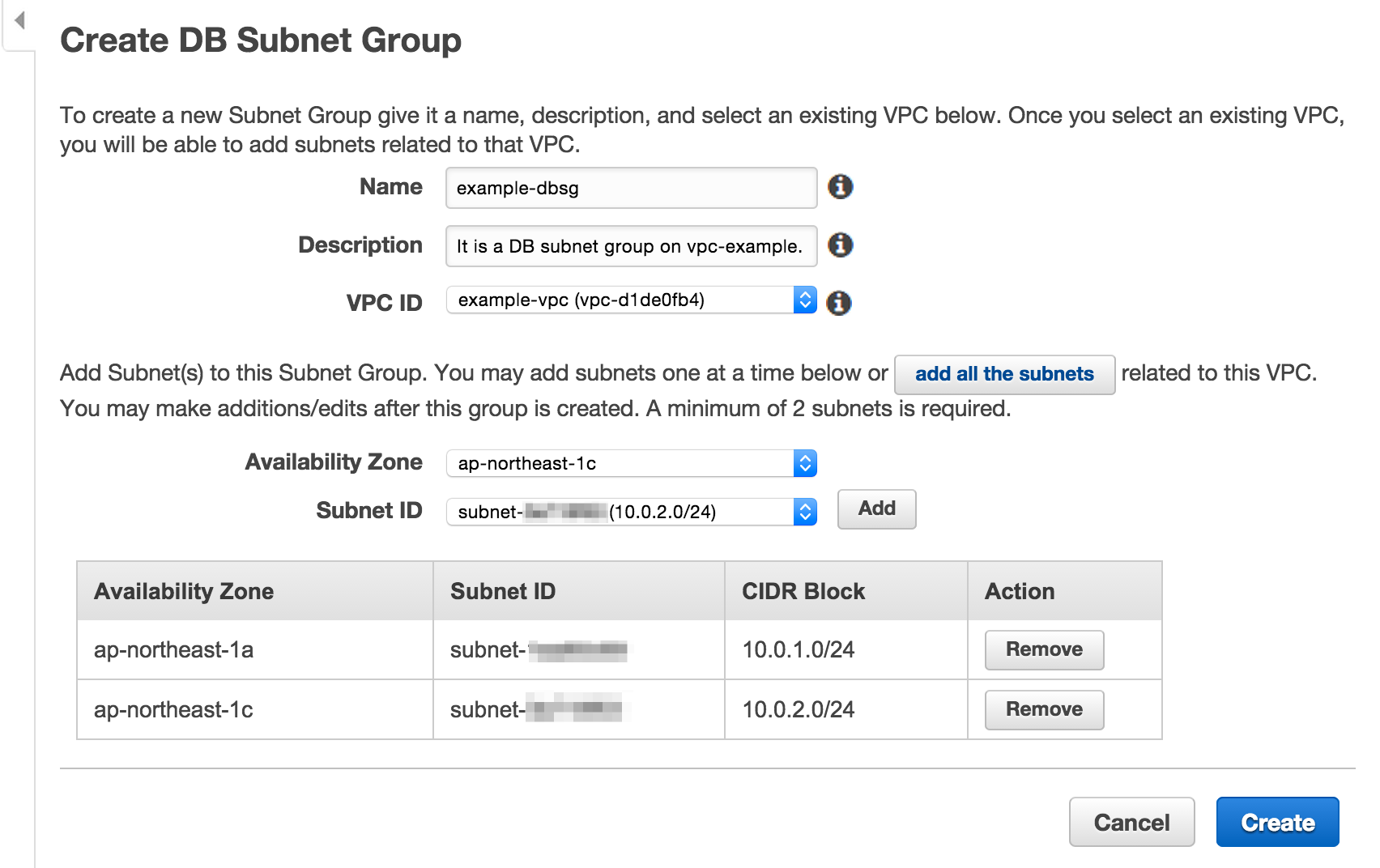Open the Subnet ID dropdown

(x=631, y=512)
